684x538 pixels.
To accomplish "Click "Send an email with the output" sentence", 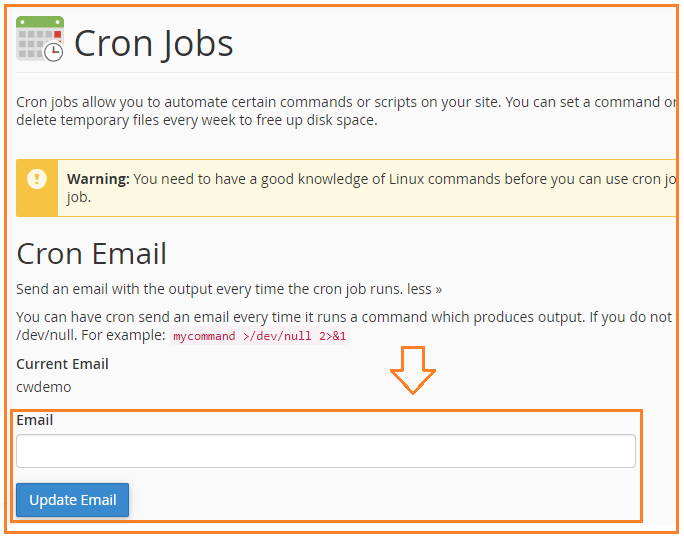I will coord(209,289).
